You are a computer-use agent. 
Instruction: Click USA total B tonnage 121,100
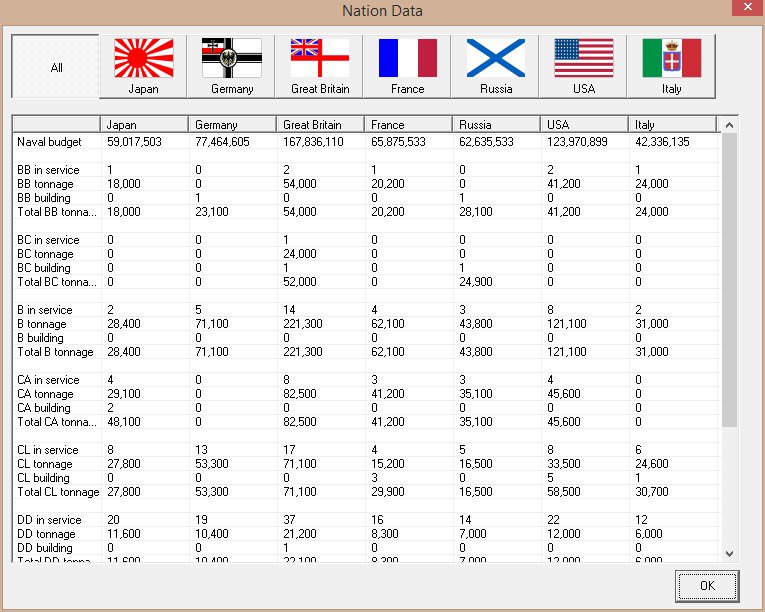point(566,352)
